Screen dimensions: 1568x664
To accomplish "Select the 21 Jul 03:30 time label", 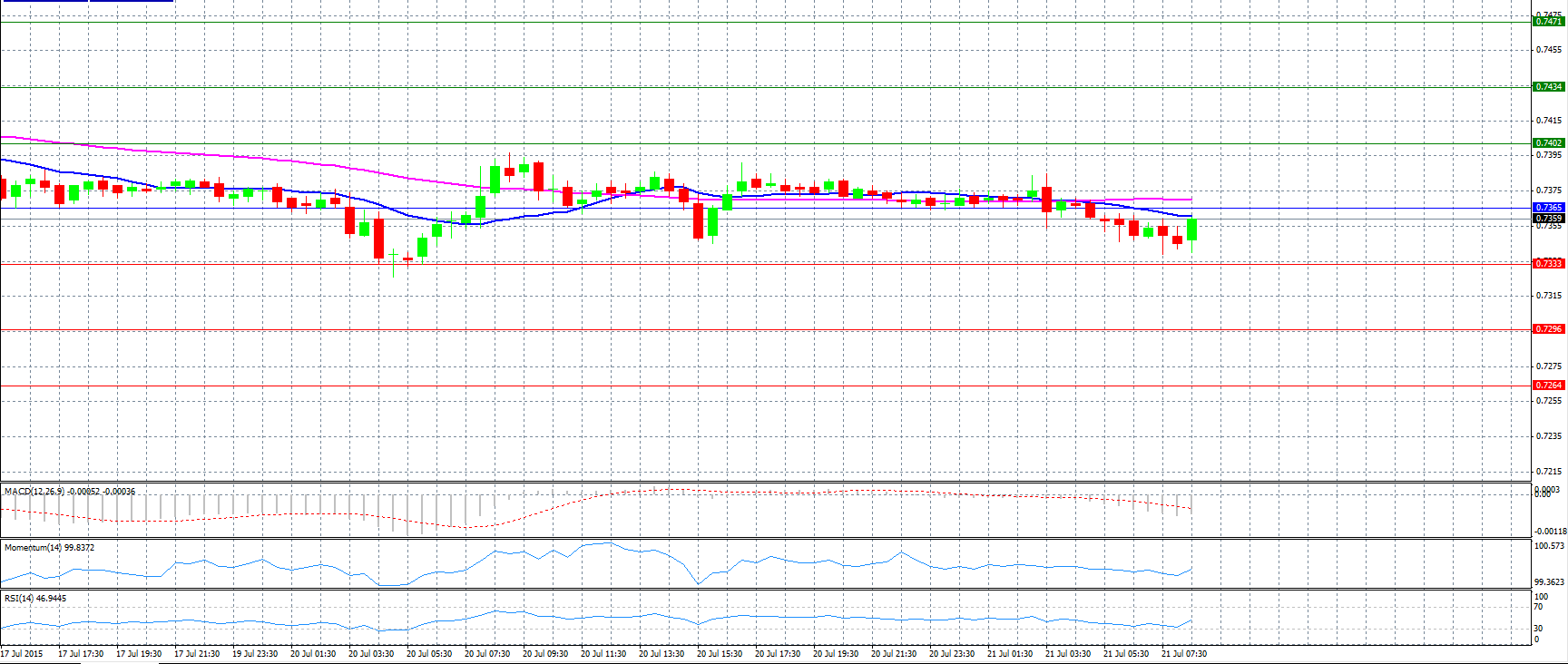I will point(1068,654).
